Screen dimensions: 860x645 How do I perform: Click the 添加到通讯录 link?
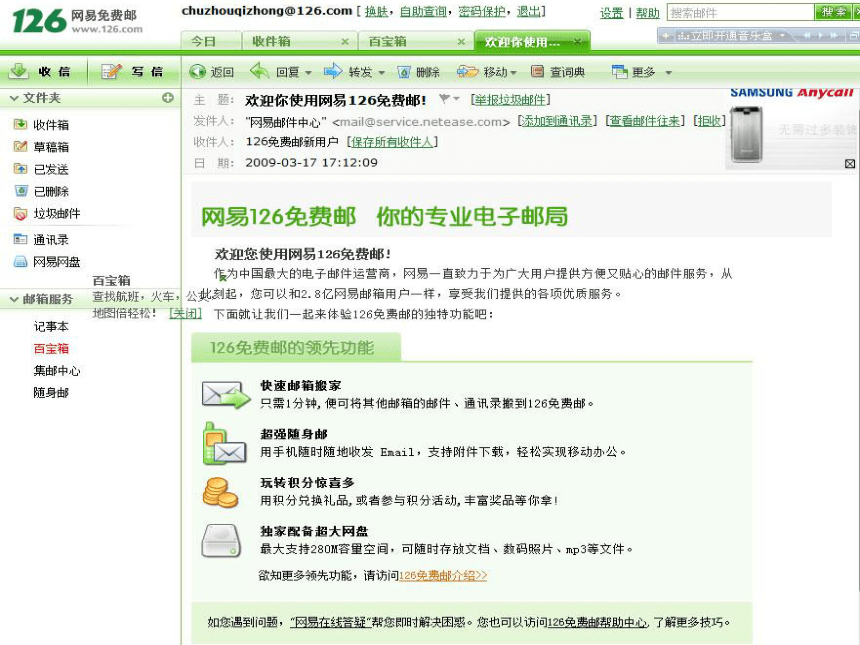[x=557, y=121]
